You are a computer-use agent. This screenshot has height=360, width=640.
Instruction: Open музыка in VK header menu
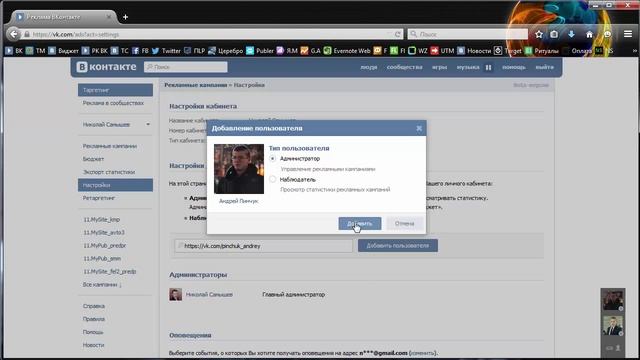coord(468,67)
